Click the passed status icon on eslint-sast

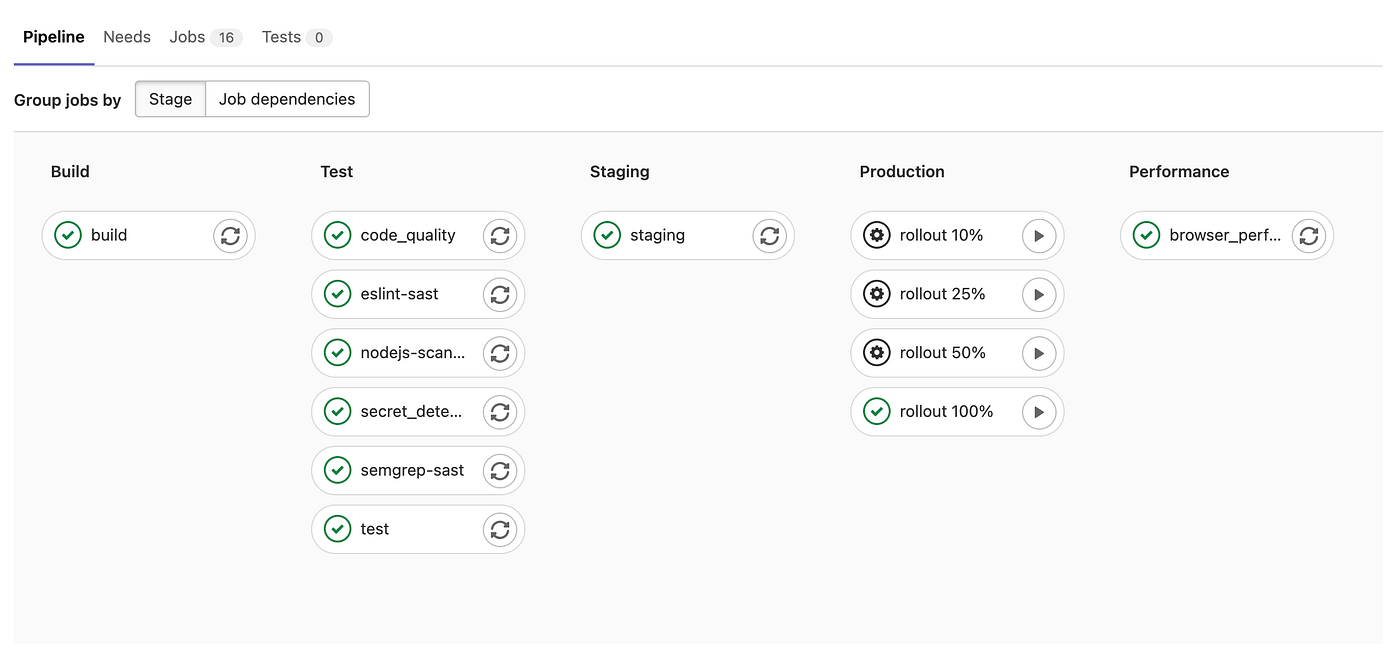[337, 294]
